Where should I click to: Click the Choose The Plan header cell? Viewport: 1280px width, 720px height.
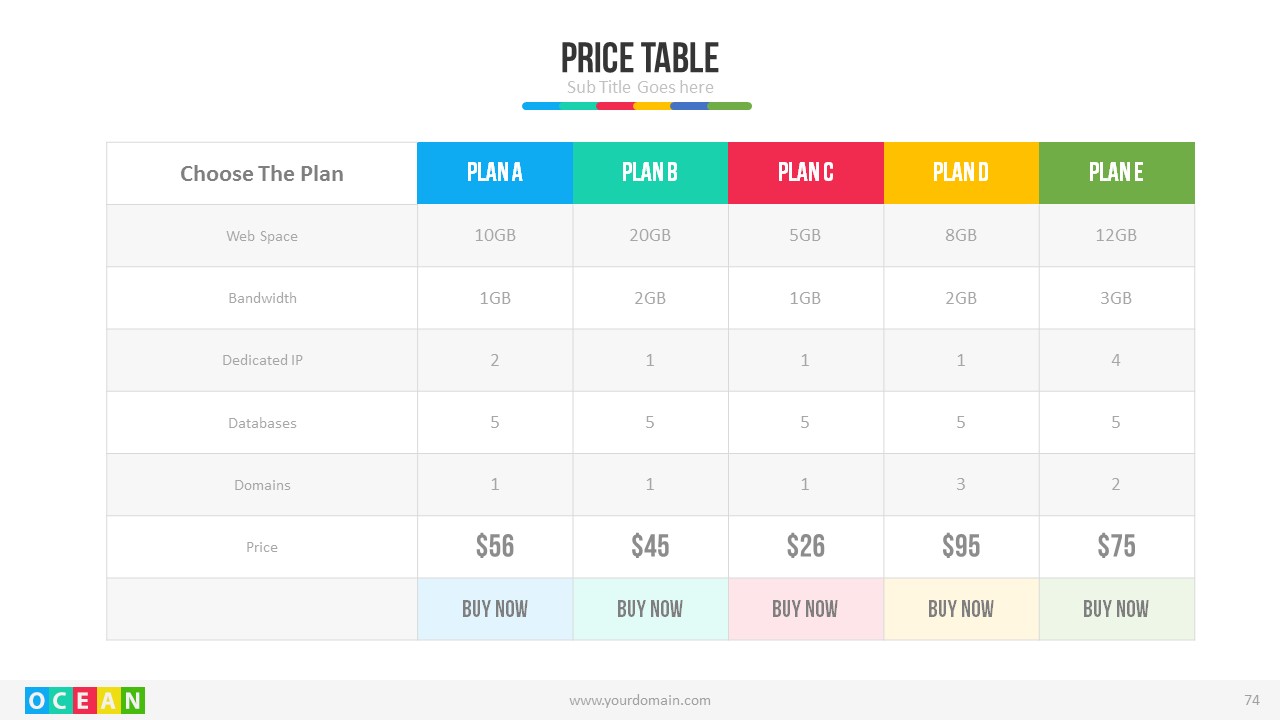(x=262, y=173)
